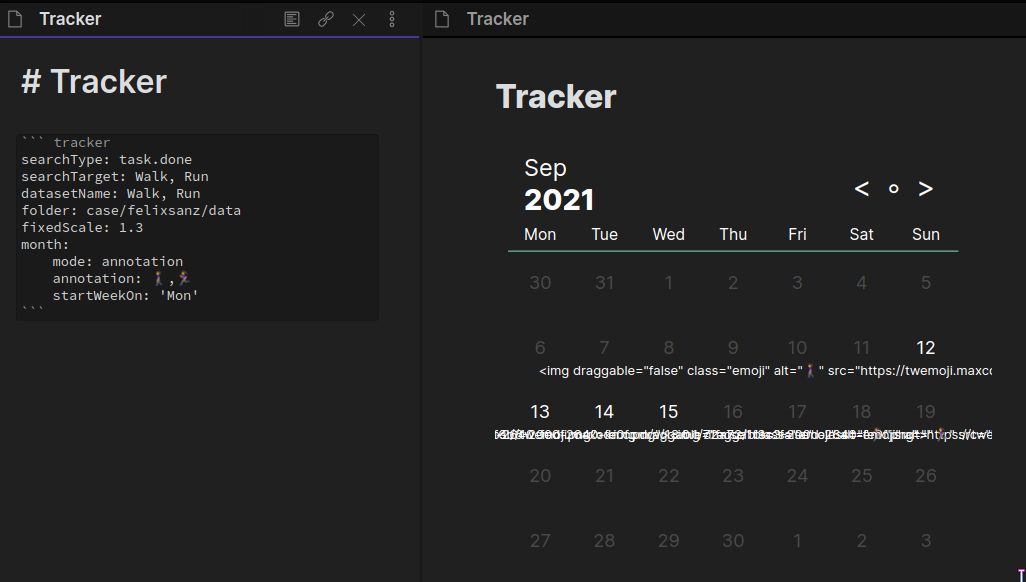Click the Mon weekday header

pos(540,234)
